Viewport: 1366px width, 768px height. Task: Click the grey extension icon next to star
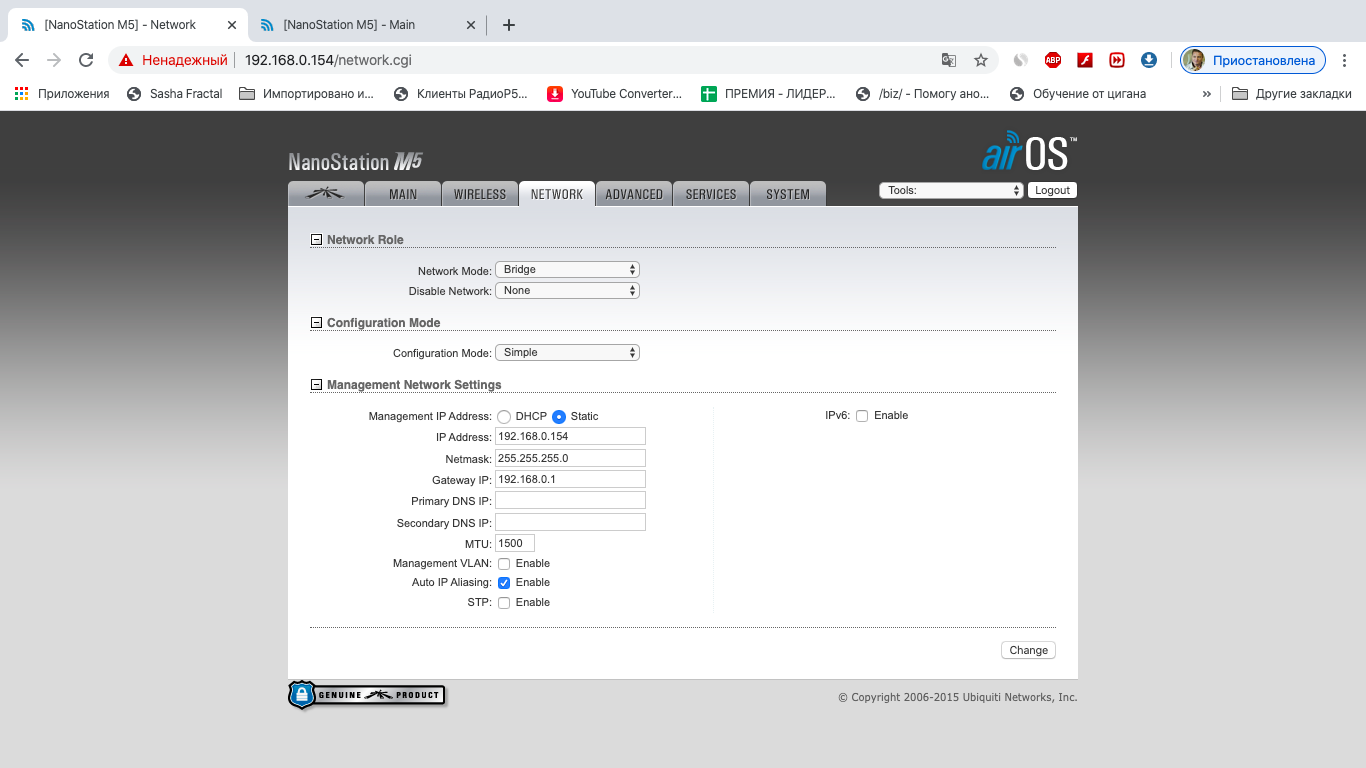pos(1020,60)
